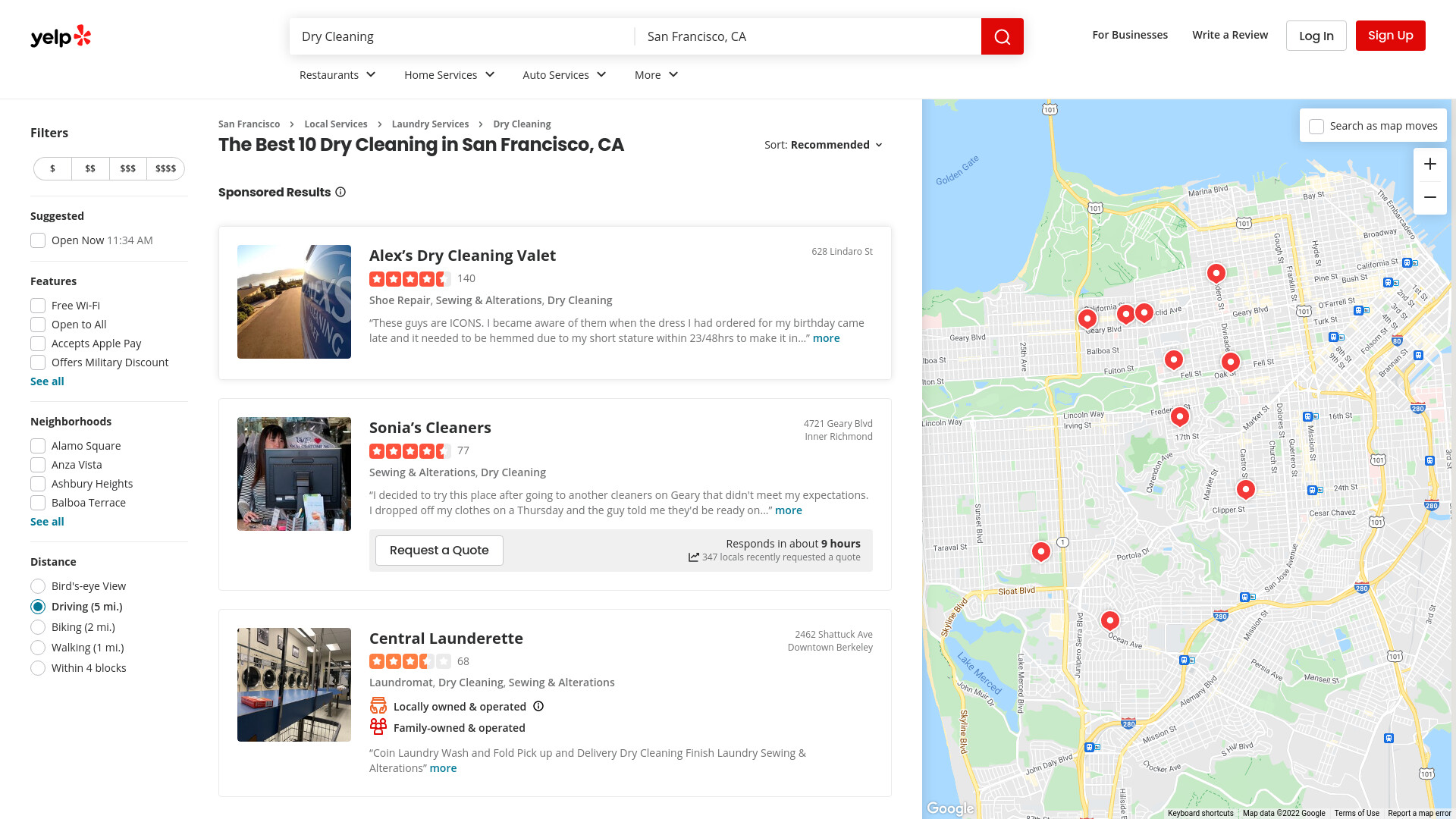The image size is (1456, 819).
Task: Enable Accepts Apple Pay filter
Action: [38, 344]
